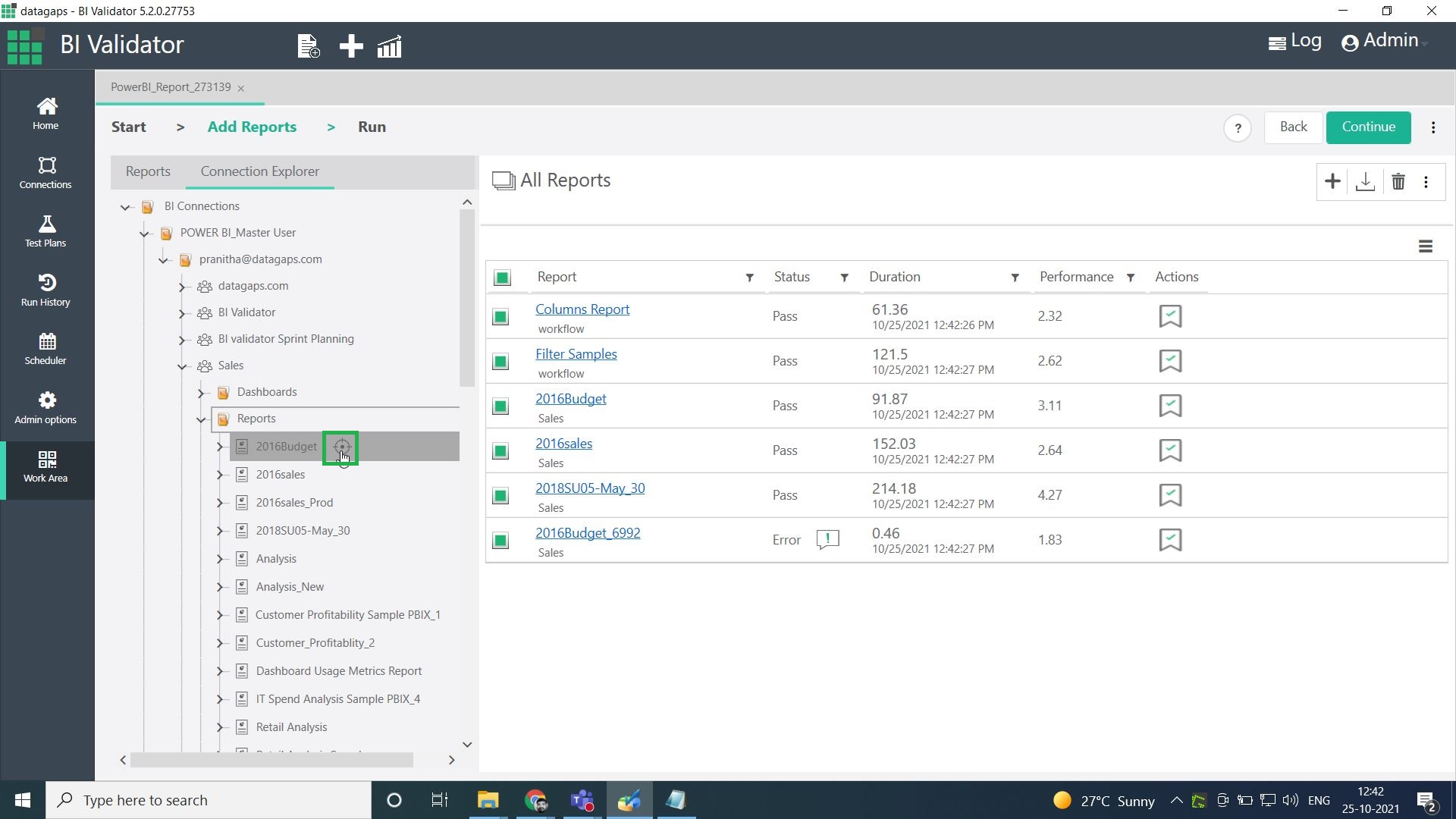Click the add report plus icon
The image size is (1456, 819).
[x=1332, y=182]
